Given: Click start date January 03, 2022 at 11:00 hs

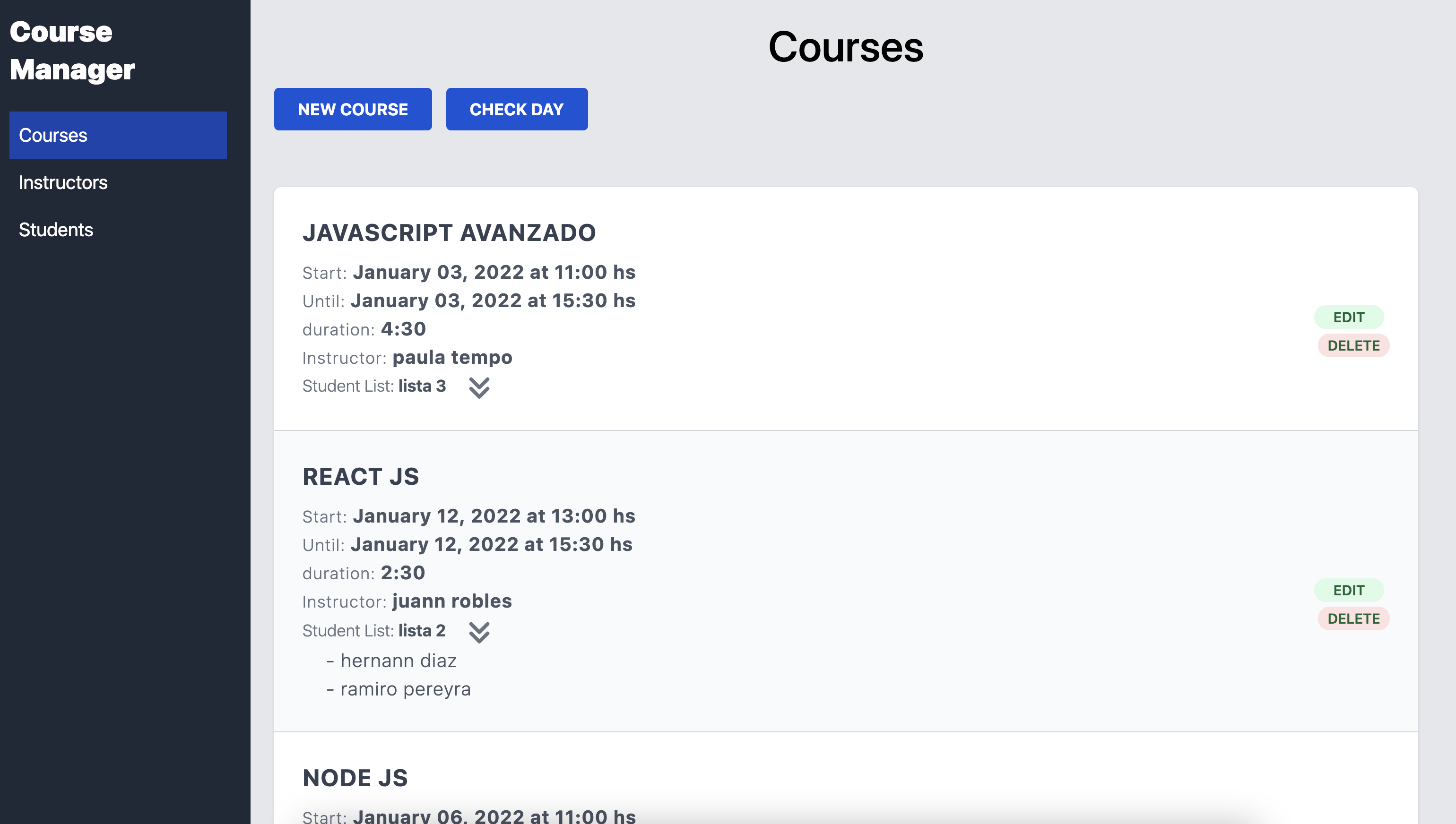Looking at the screenshot, I should pyautogui.click(x=494, y=272).
